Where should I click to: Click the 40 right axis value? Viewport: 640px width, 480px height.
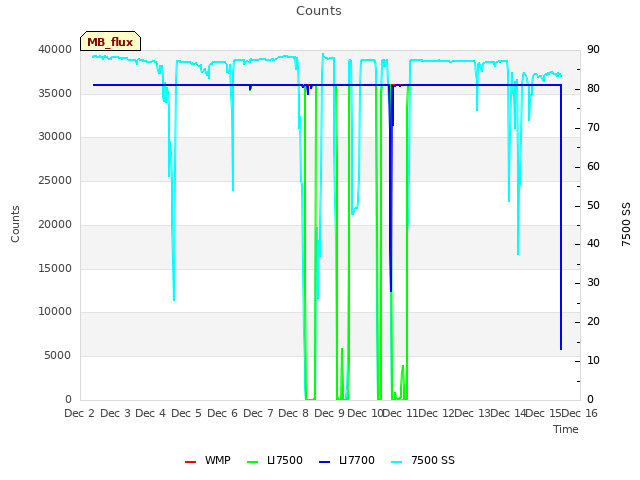click(593, 244)
